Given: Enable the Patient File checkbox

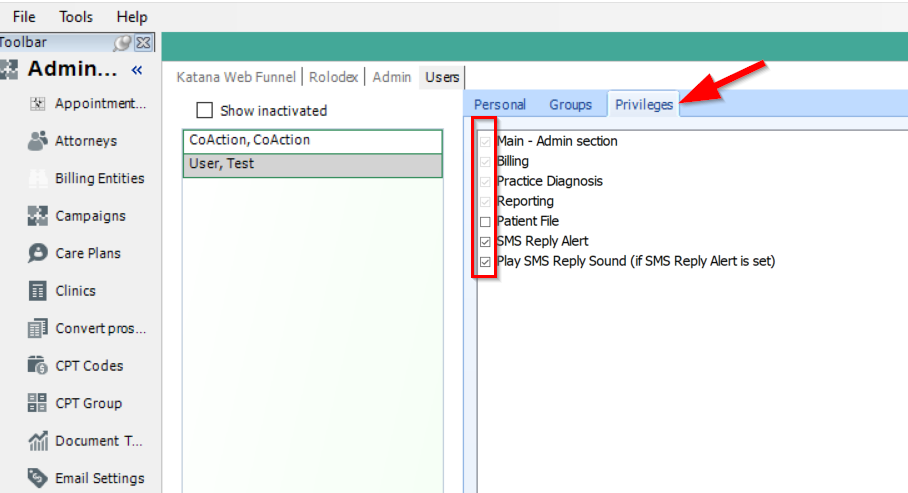Looking at the screenshot, I should 485,221.
